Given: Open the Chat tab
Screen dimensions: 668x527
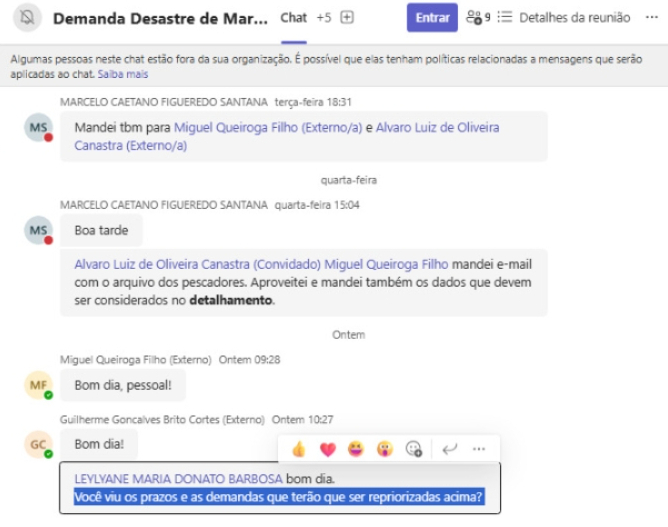Looking at the screenshot, I should point(294,17).
